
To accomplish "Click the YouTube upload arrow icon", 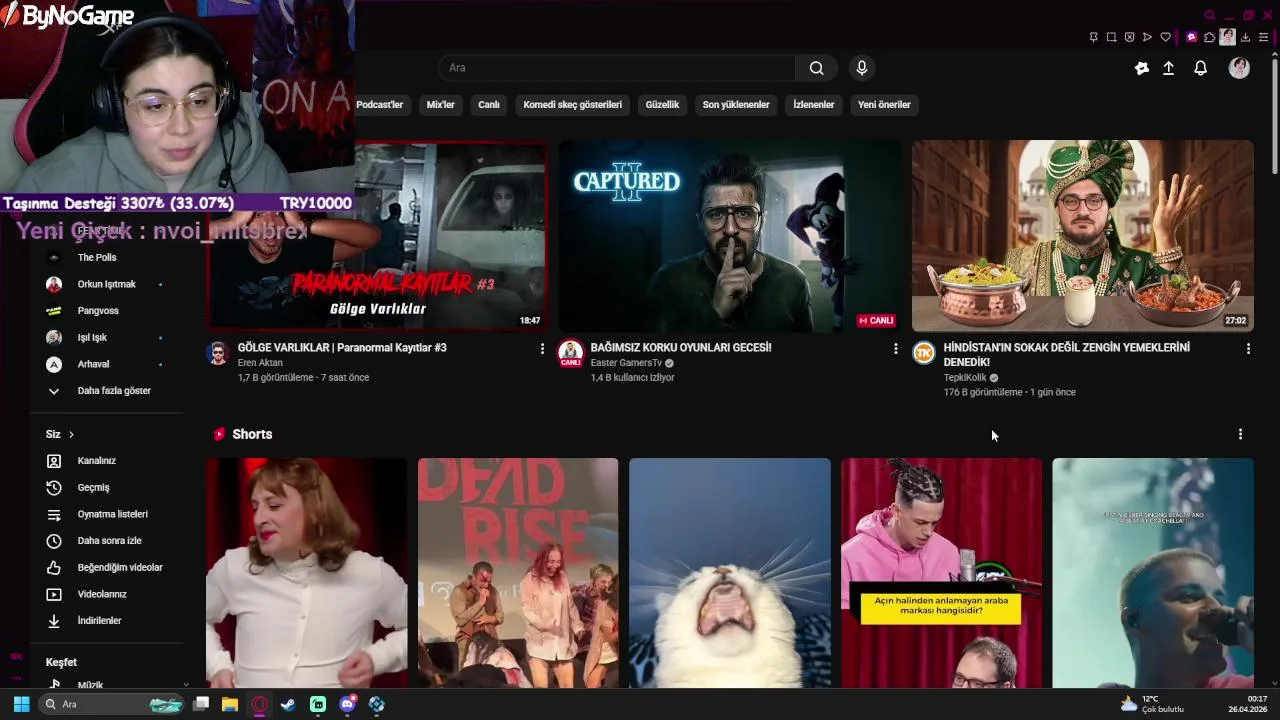I will tap(1168, 68).
